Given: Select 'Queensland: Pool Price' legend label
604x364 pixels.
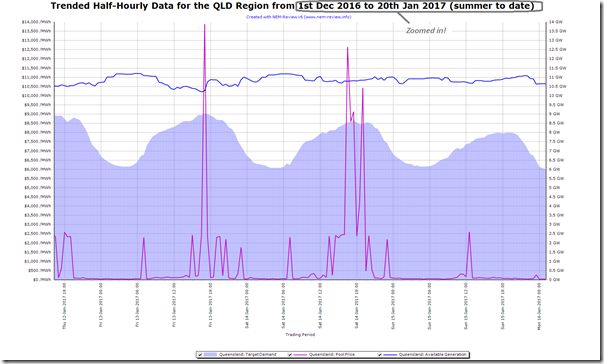Looking at the screenshot, I should tap(332, 354).
